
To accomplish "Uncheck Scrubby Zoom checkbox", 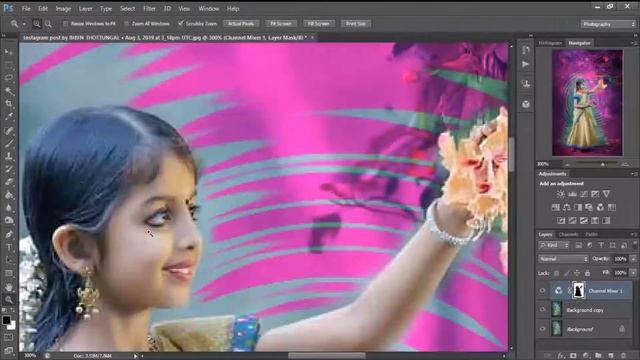I will coord(181,24).
